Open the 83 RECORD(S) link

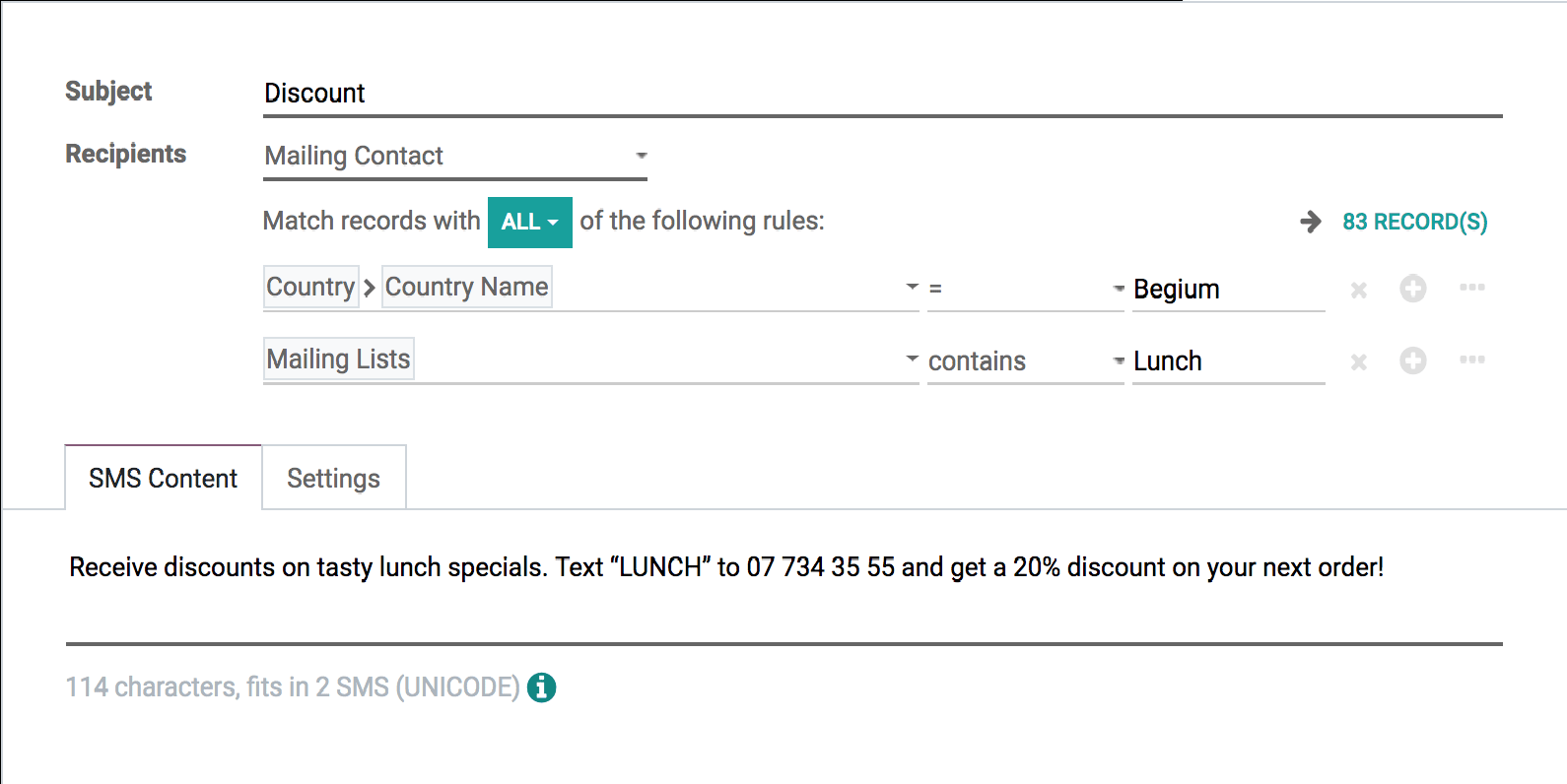(1415, 222)
